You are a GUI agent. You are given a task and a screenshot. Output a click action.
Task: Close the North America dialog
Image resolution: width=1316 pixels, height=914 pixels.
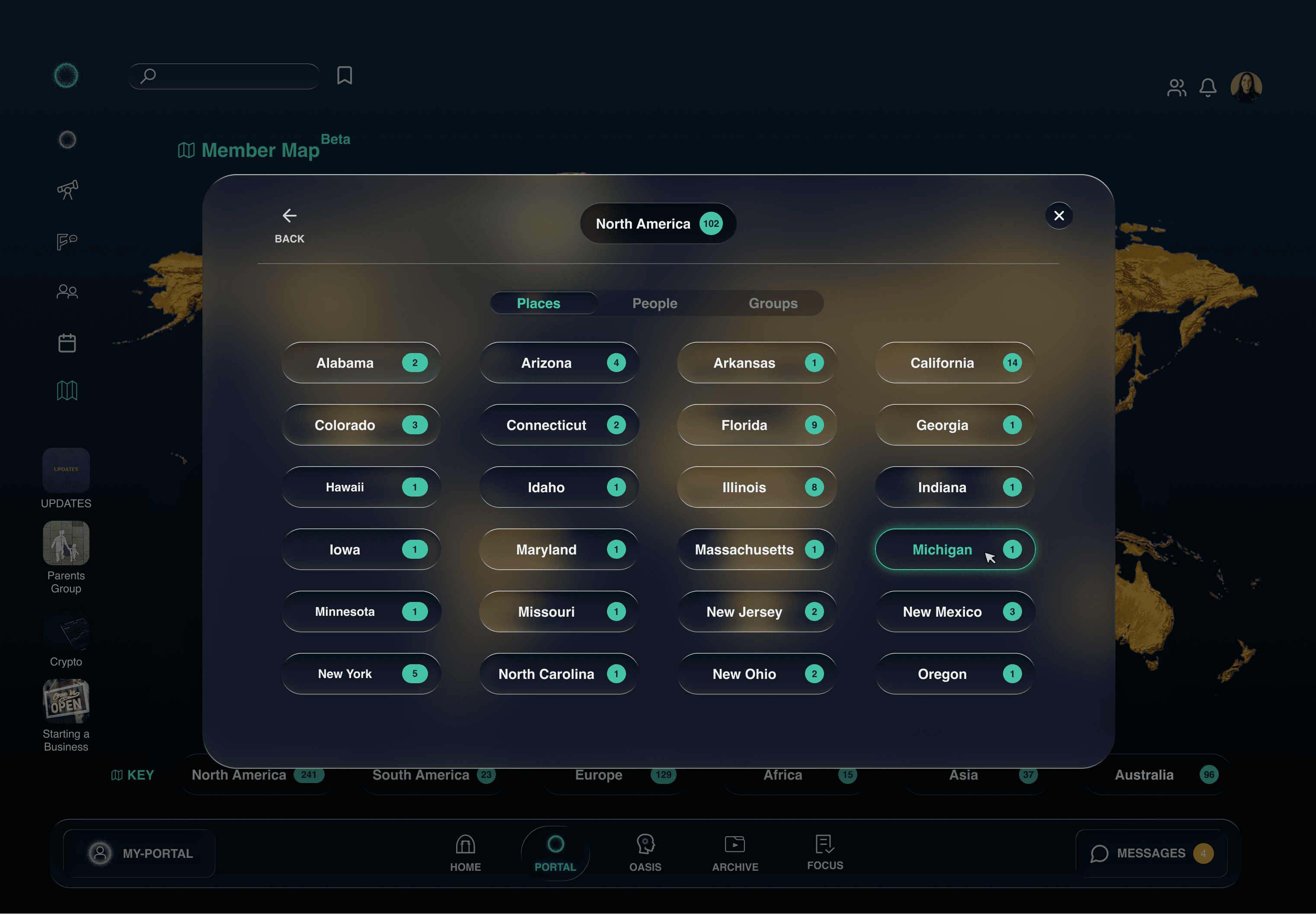1058,216
